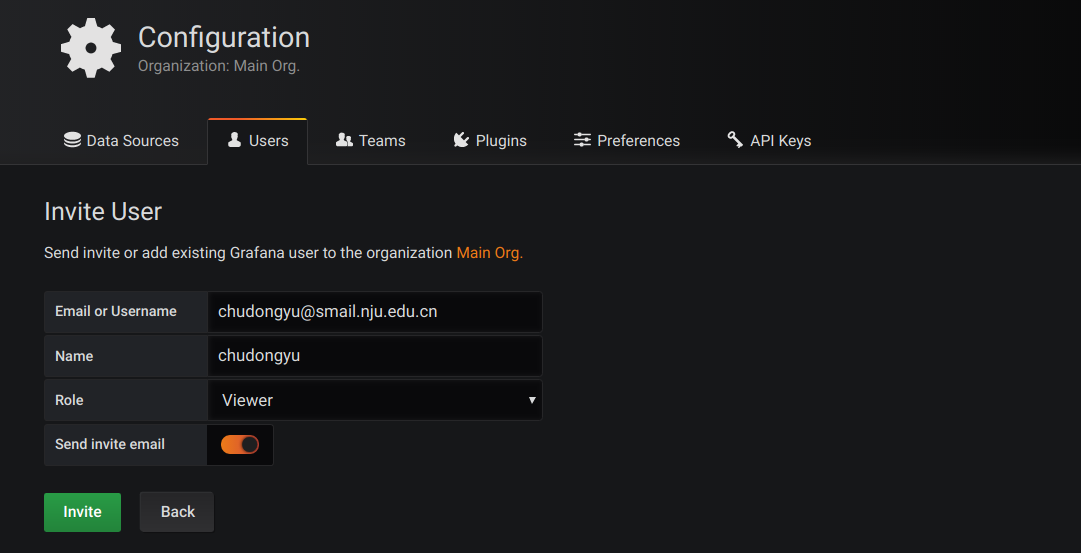Click the API Keys key icon
Viewport: 1081px width, 553px height.
tap(735, 140)
